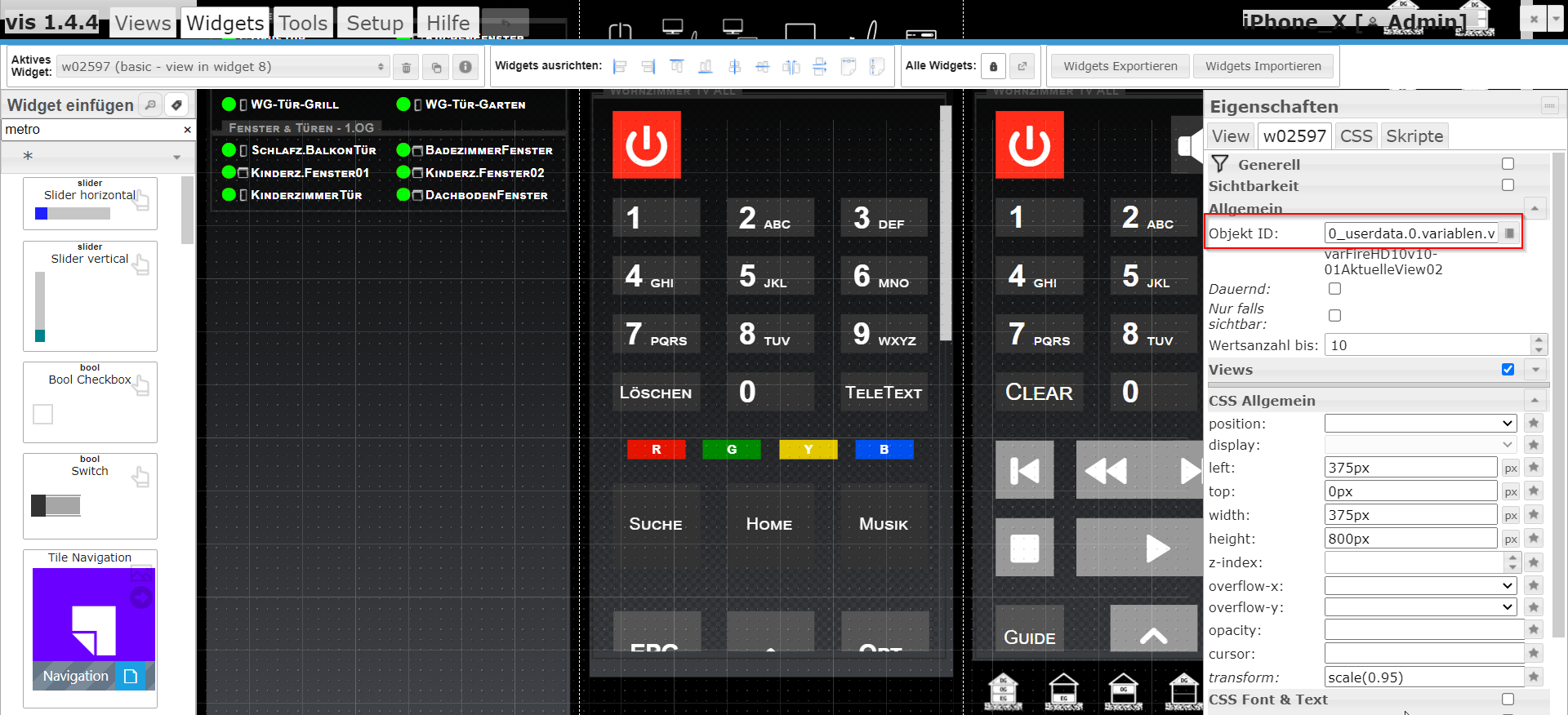Image resolution: width=1568 pixels, height=715 pixels.
Task: Lock all widgets with the lock icon
Action: (993, 66)
